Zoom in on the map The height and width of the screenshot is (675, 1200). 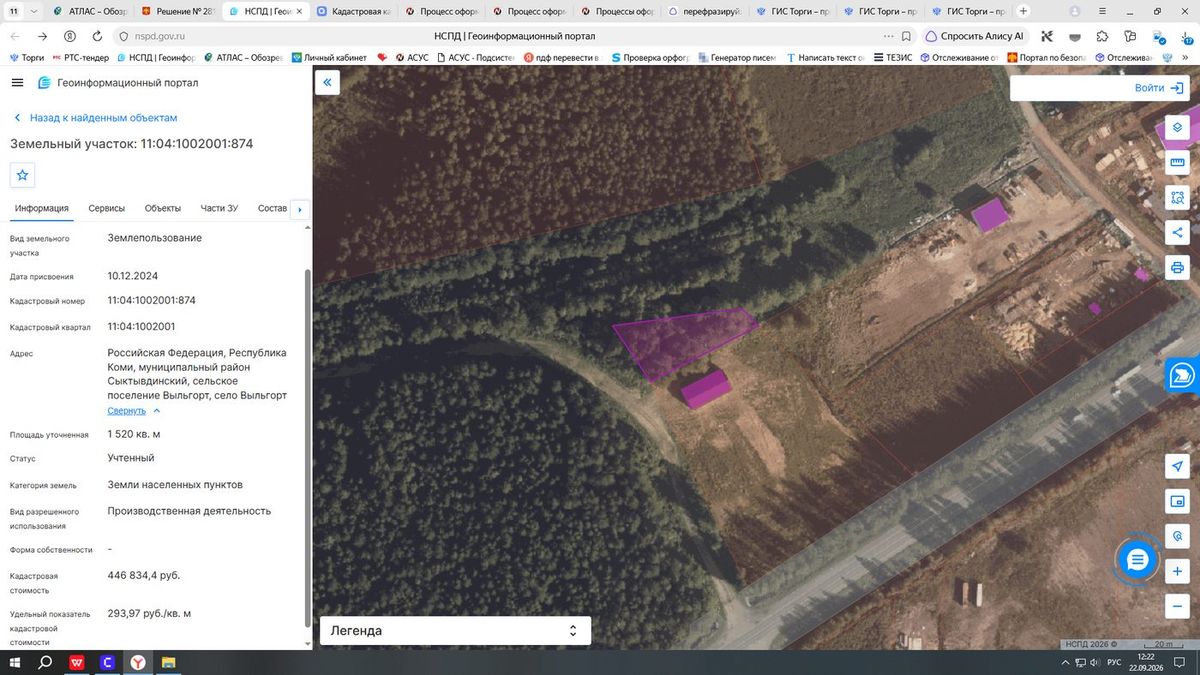click(x=1177, y=571)
